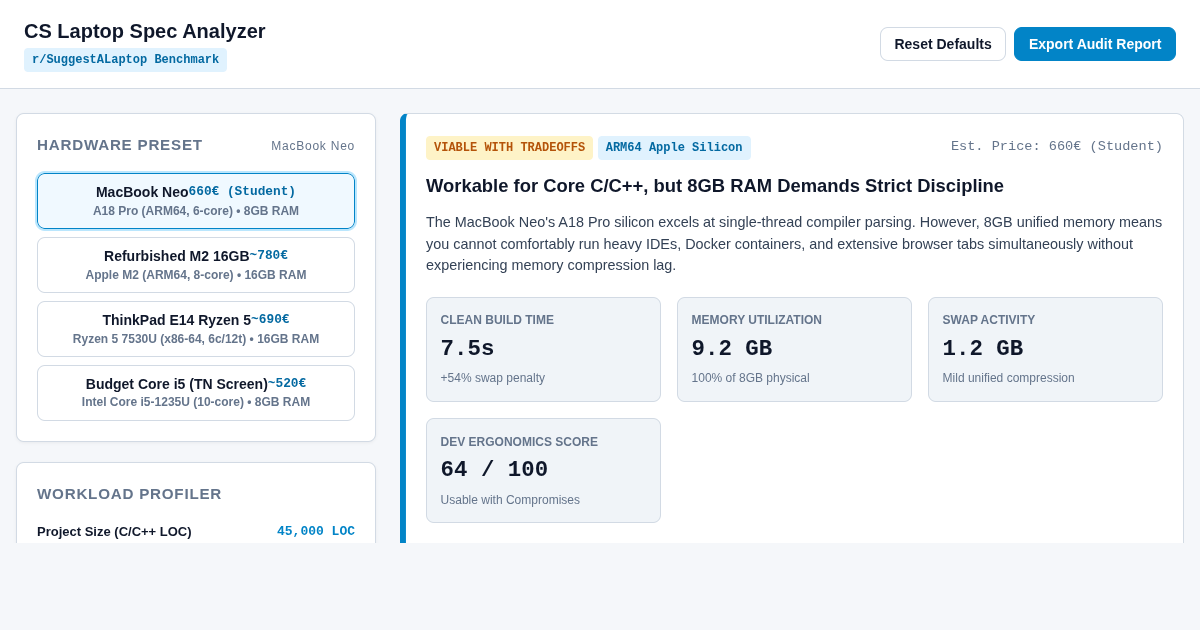Image resolution: width=1200 pixels, height=630 pixels.
Task: Click the 9.2 GB memory value
Action: [732, 349]
